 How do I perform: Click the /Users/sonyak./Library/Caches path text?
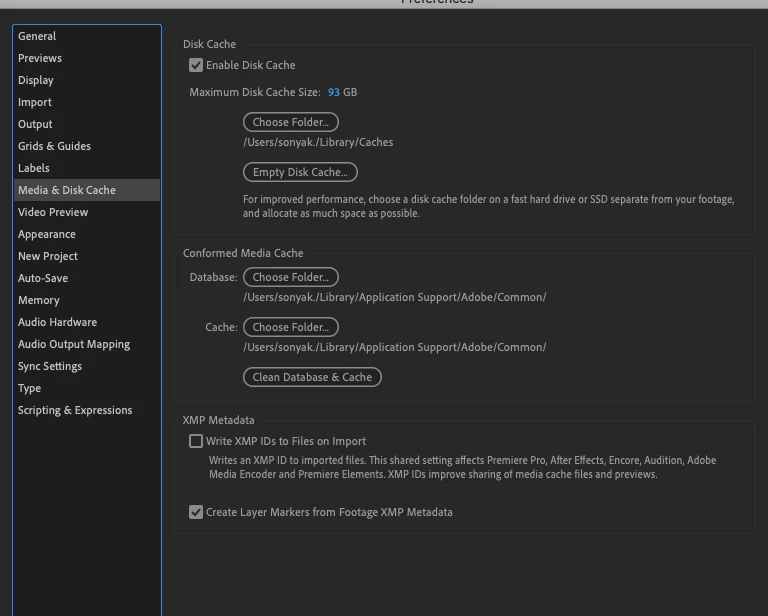pyautogui.click(x=318, y=142)
